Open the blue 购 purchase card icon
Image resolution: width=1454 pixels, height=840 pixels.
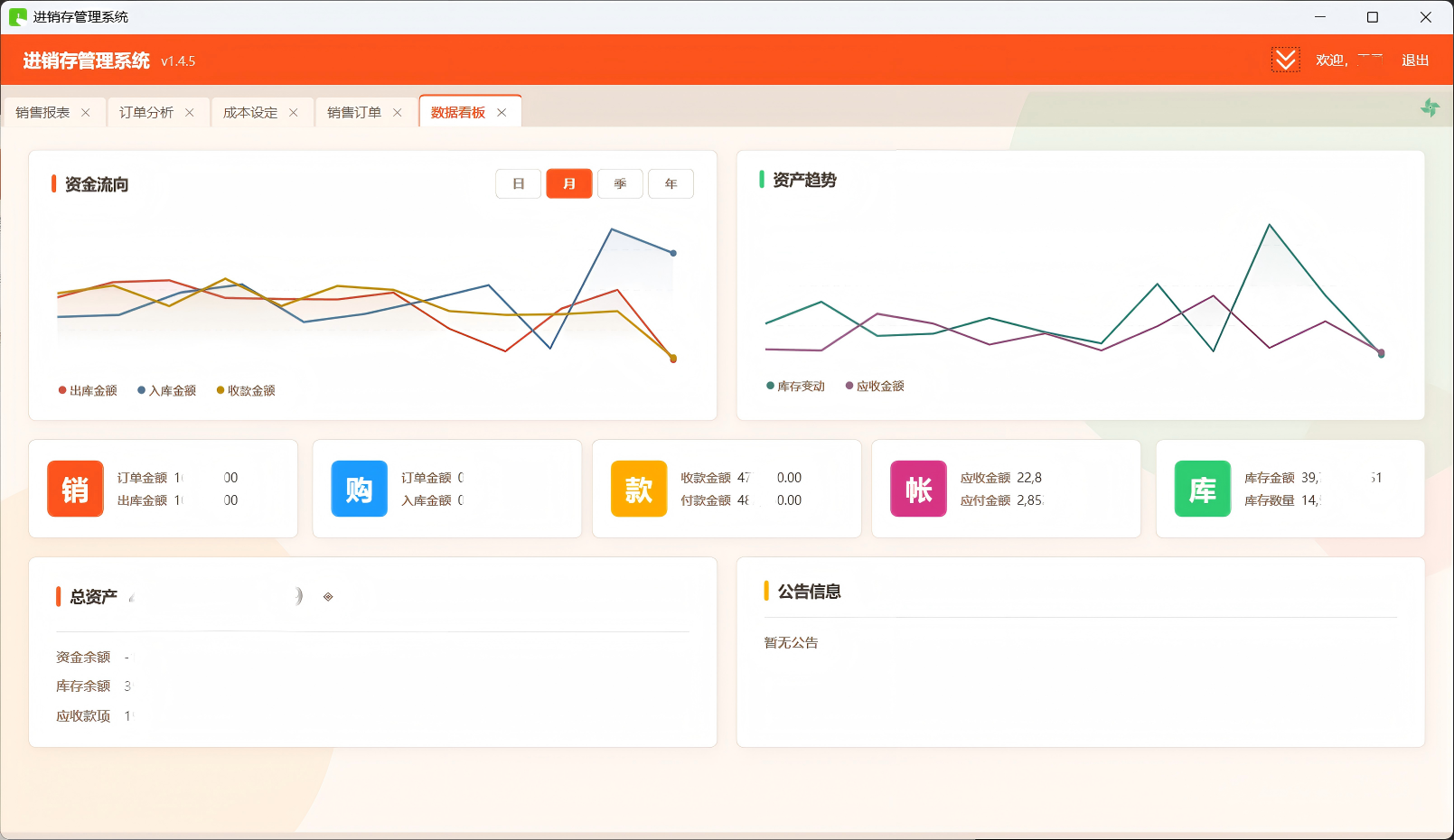(359, 489)
